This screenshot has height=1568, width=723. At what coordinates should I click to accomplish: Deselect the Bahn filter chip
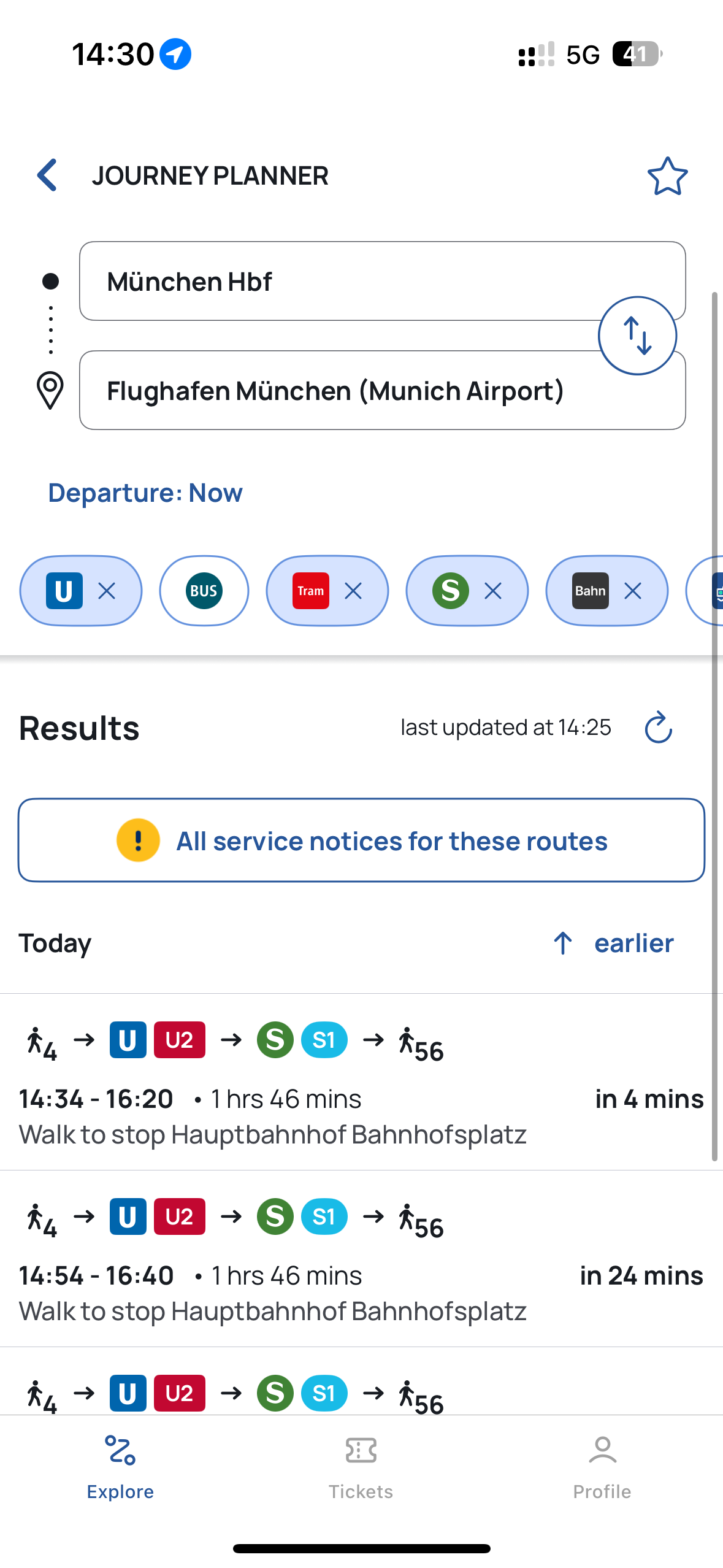(607, 591)
